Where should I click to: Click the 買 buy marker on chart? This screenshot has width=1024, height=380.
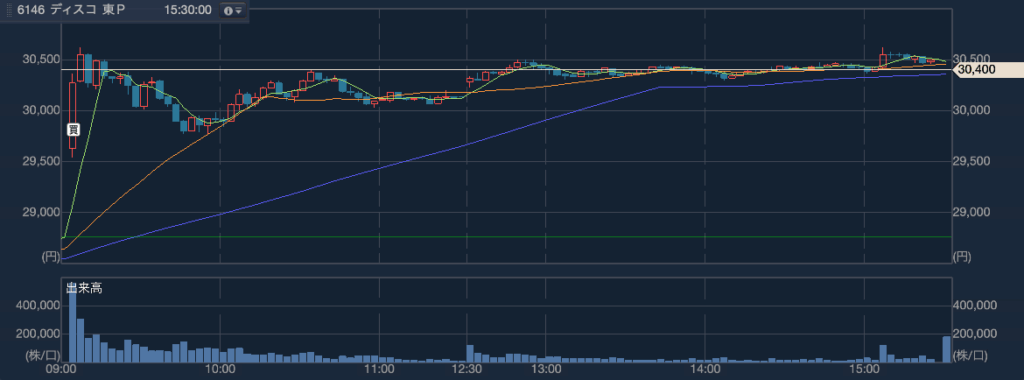pos(73,129)
